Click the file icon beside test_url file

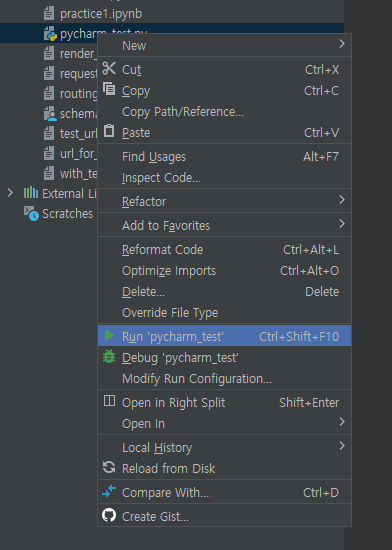tap(49, 133)
